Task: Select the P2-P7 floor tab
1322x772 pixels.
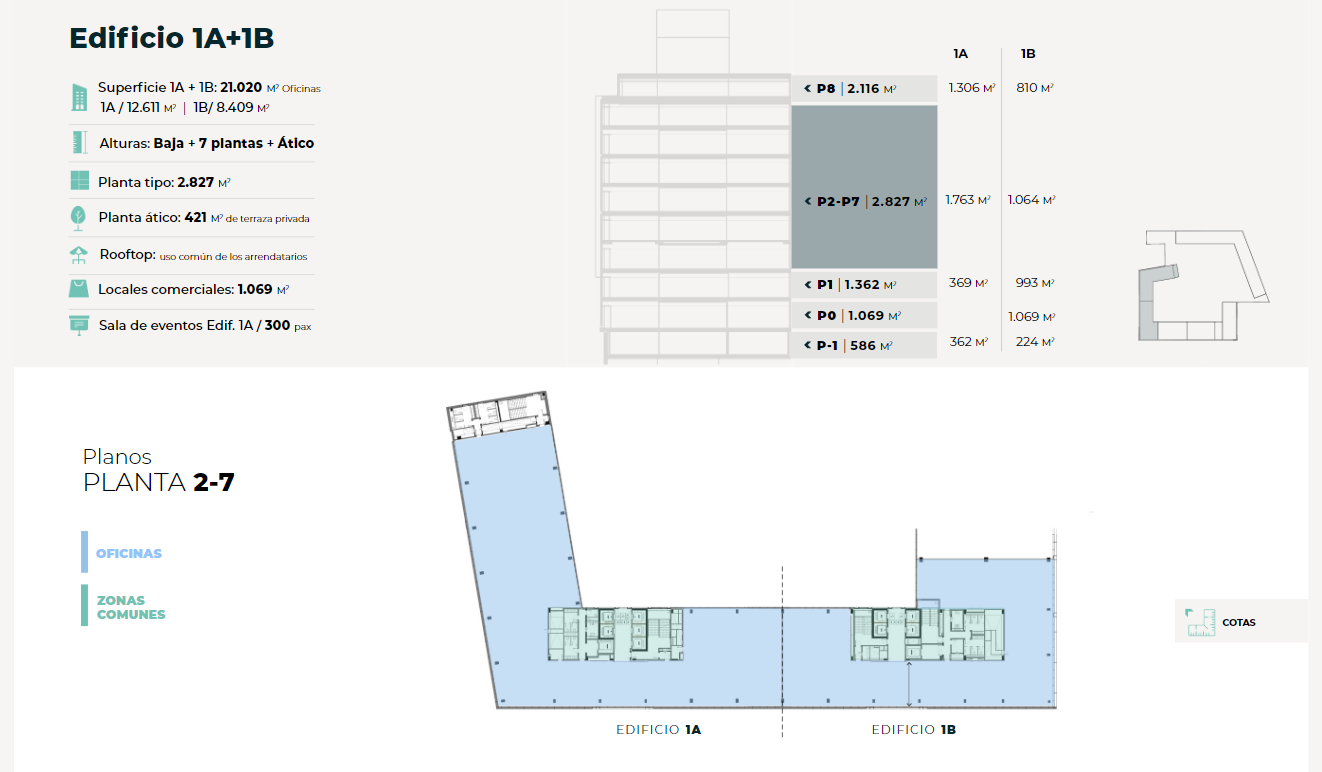Action: tap(864, 187)
